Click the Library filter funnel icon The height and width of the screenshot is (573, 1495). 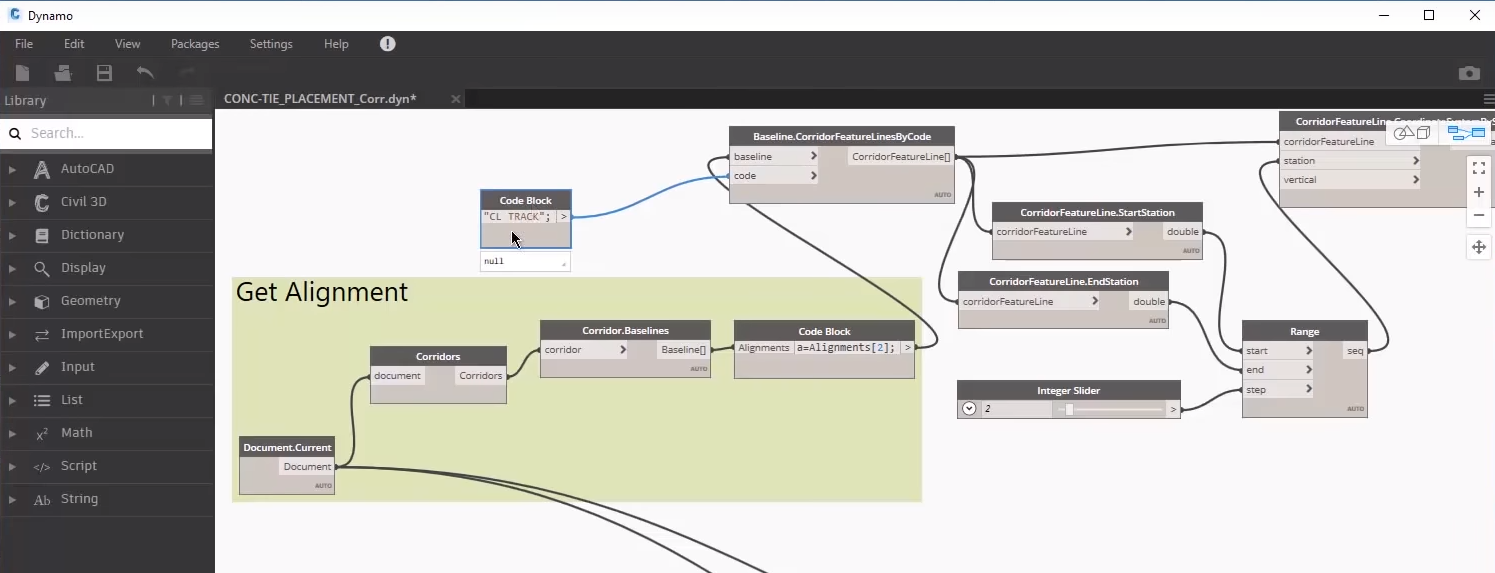coord(168,100)
